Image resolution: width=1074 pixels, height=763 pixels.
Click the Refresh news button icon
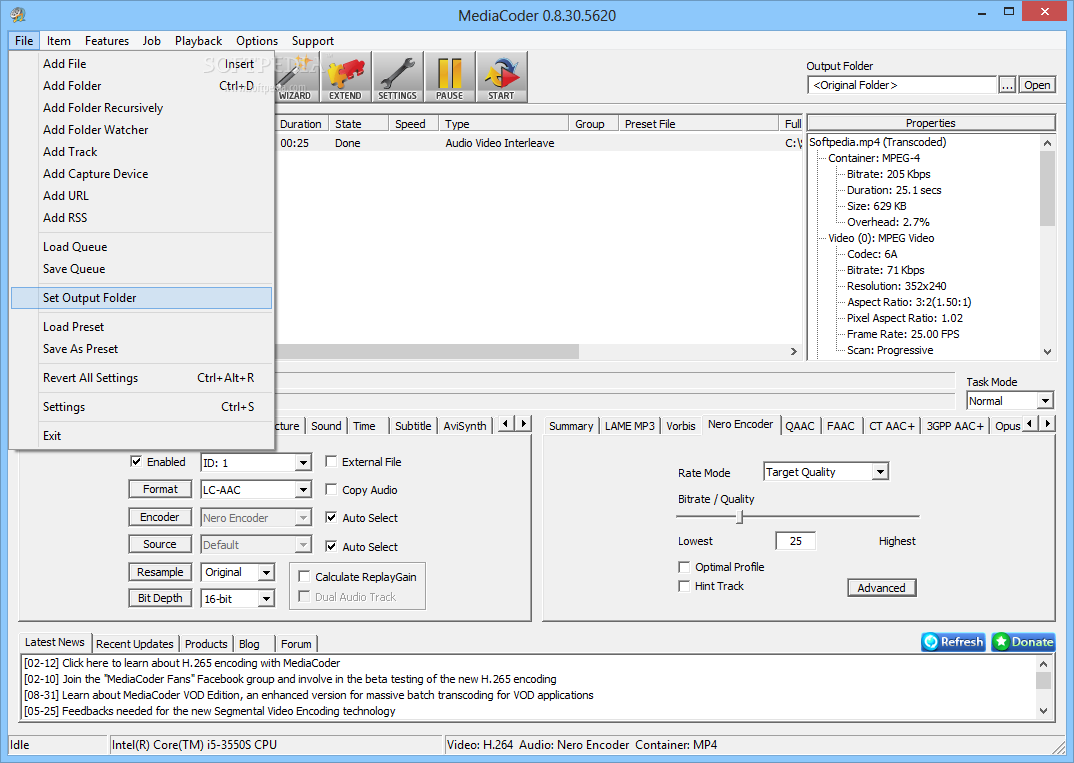click(953, 642)
